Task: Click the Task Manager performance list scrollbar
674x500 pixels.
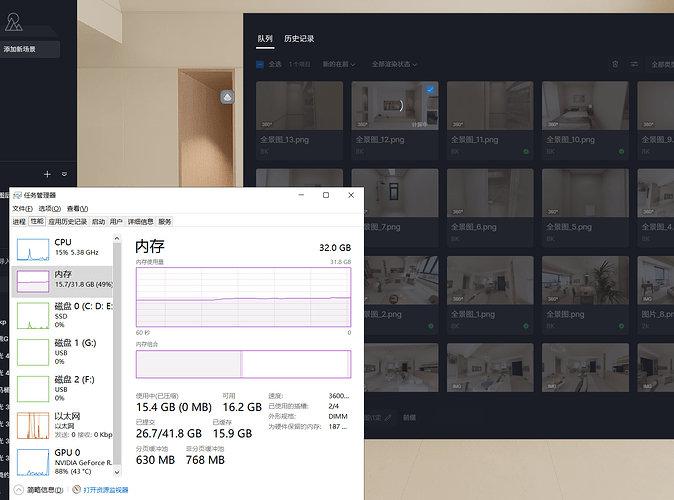Action: [x=118, y=350]
